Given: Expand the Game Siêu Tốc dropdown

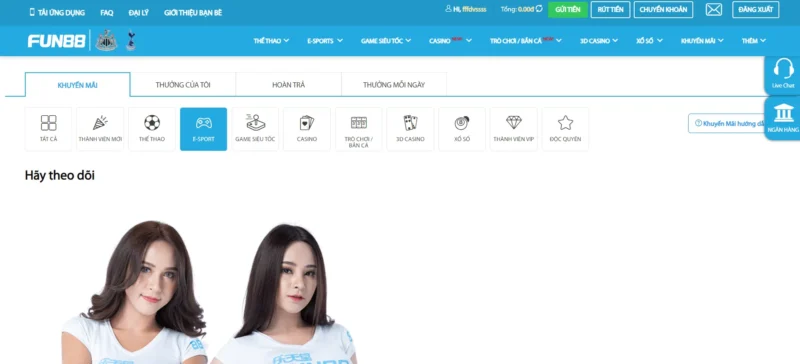Looking at the screenshot, I should tap(386, 41).
